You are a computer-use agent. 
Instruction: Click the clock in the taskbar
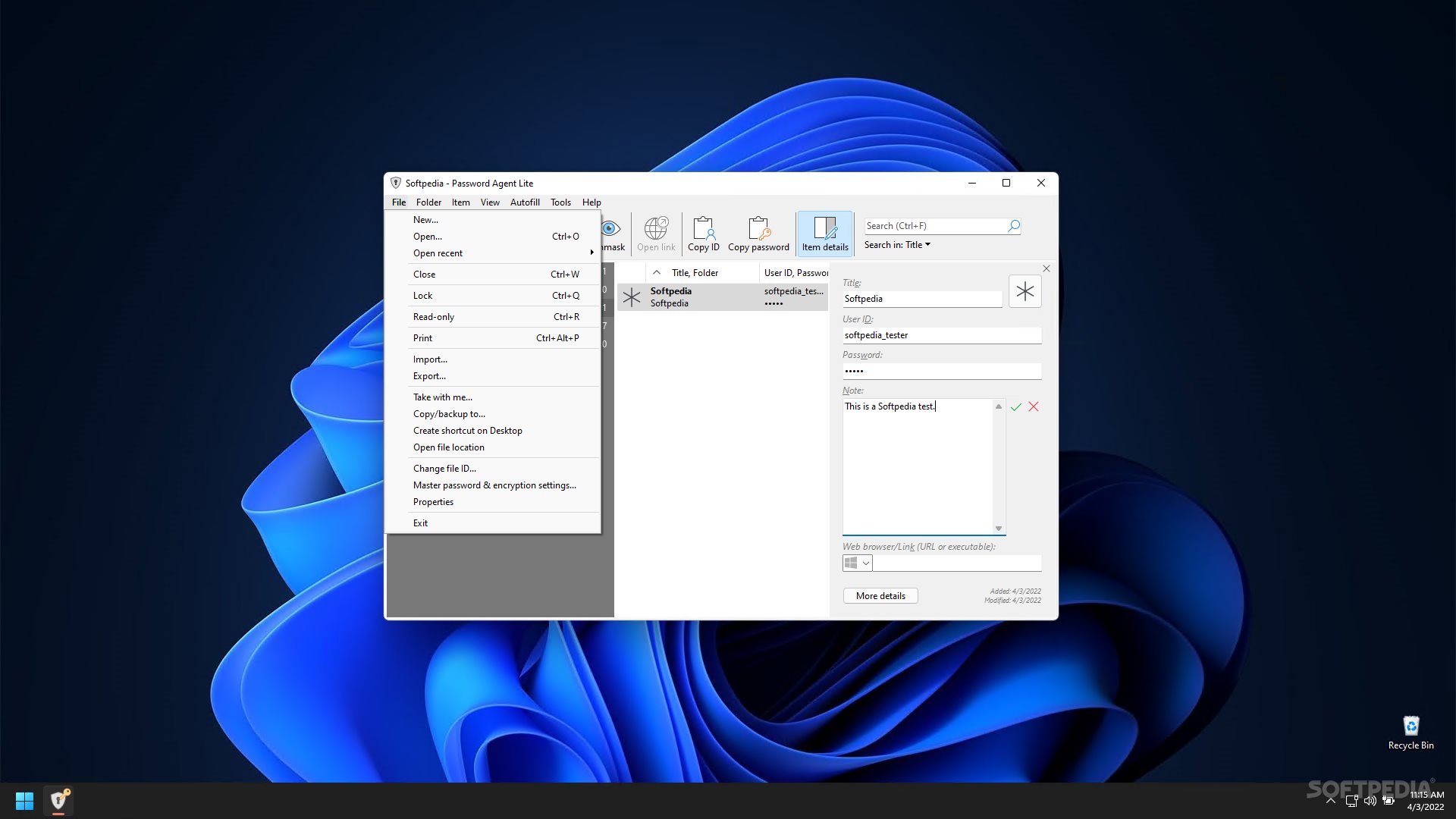click(x=1426, y=801)
